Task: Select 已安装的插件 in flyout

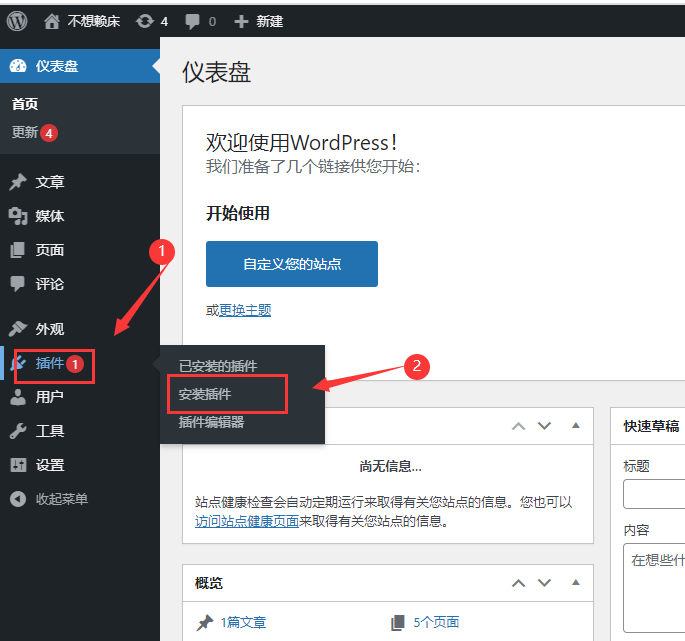Action: point(218,366)
